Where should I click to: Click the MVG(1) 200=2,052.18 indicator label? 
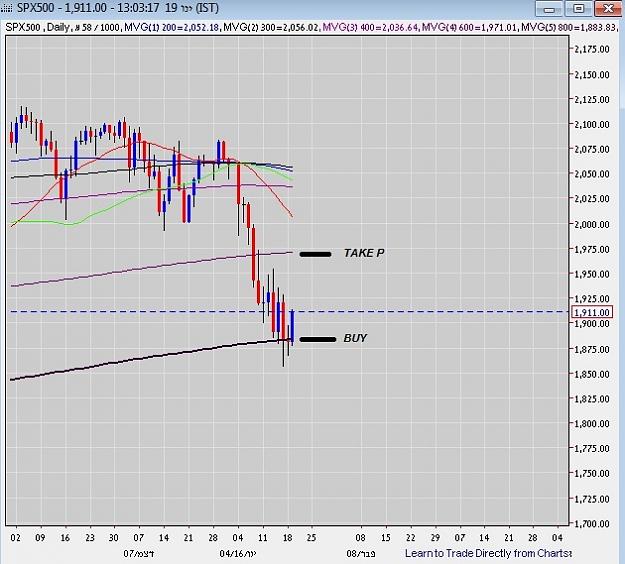172,27
